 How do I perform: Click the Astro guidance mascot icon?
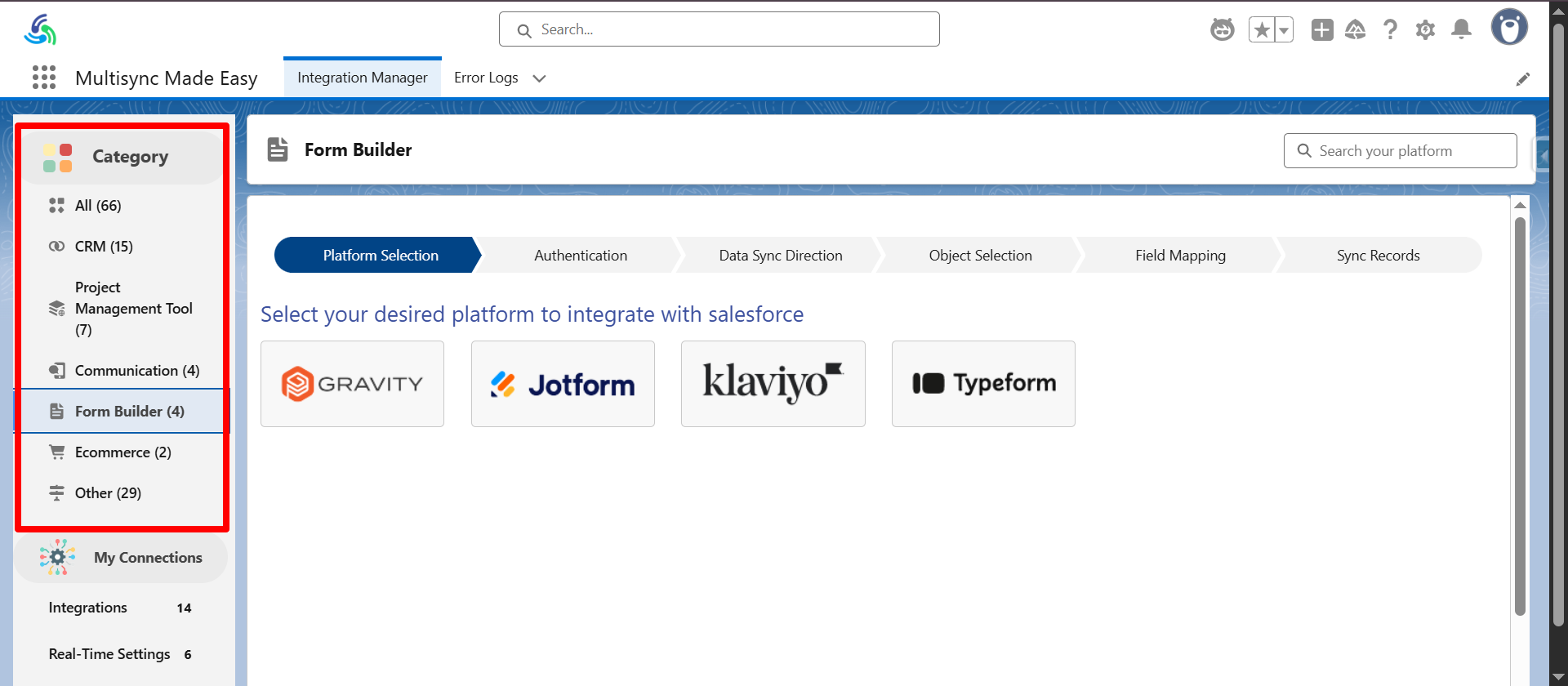click(x=1223, y=30)
